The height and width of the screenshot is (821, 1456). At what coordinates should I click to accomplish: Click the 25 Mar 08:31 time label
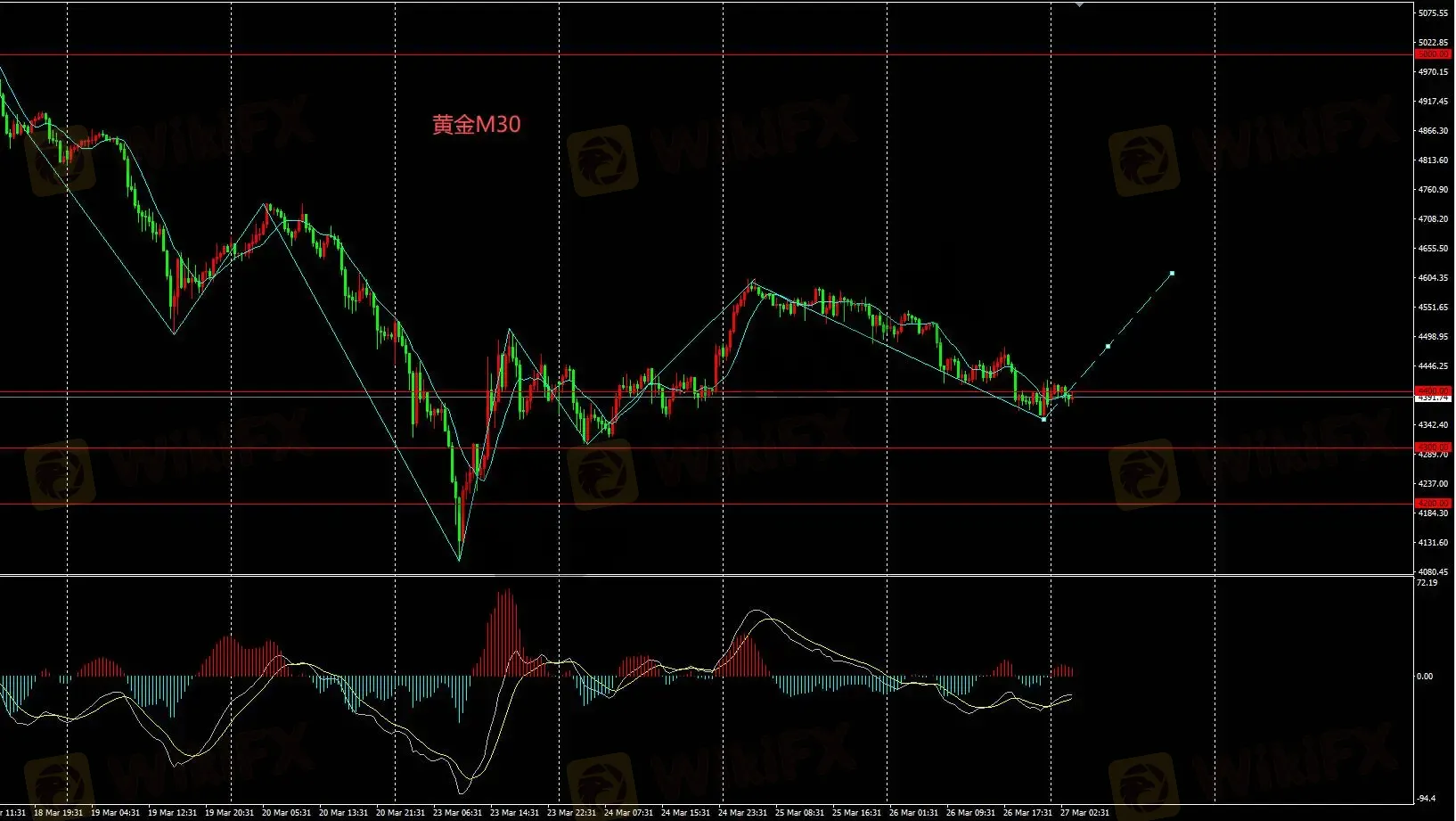click(x=799, y=813)
